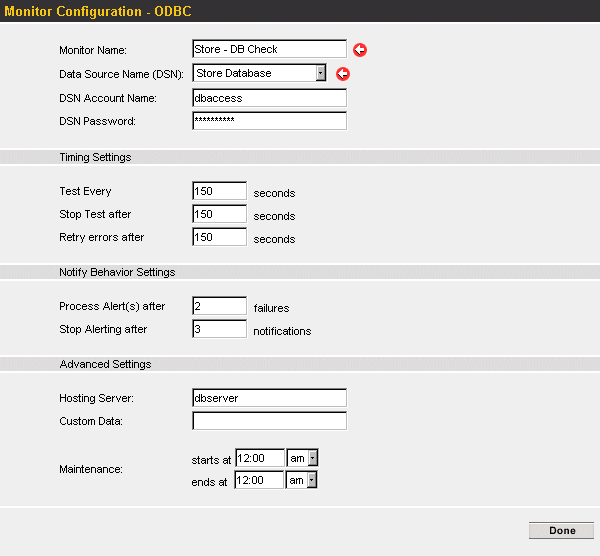Click the Monitor Configuration - ODBC title
Viewport: 600px width, 556px height.
pos(98,11)
